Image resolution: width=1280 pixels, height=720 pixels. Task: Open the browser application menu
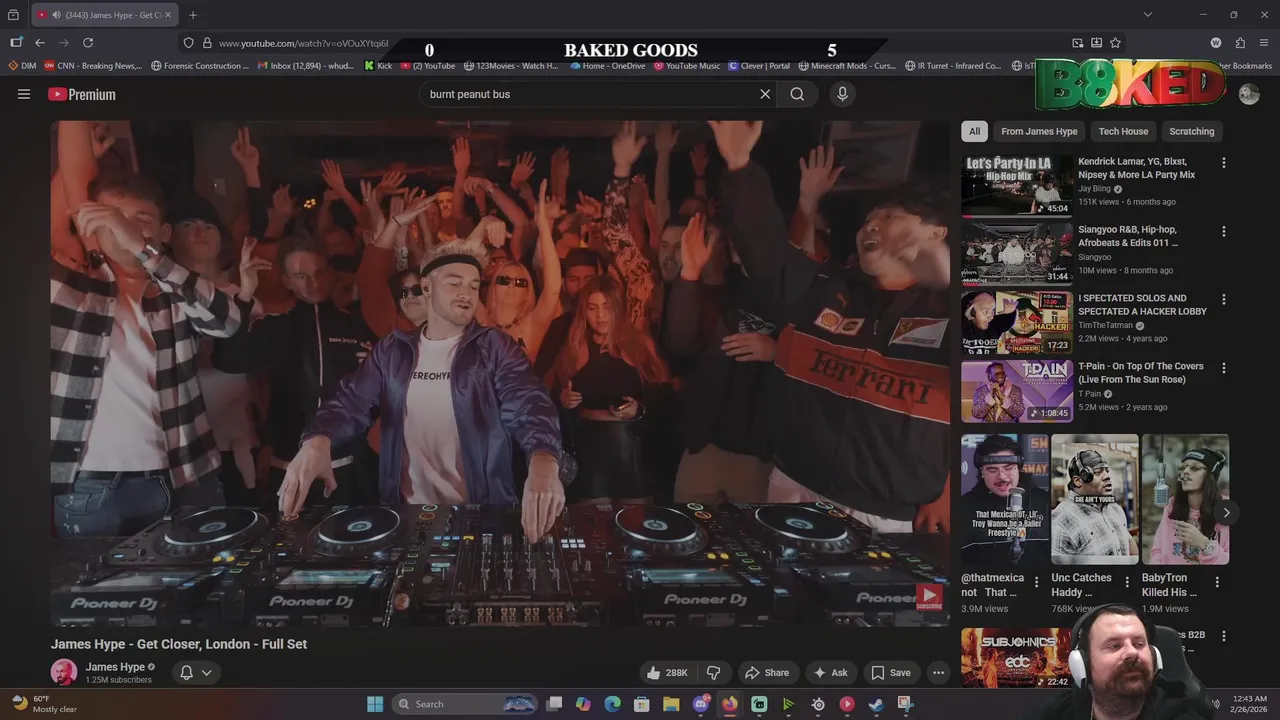click(x=1264, y=43)
